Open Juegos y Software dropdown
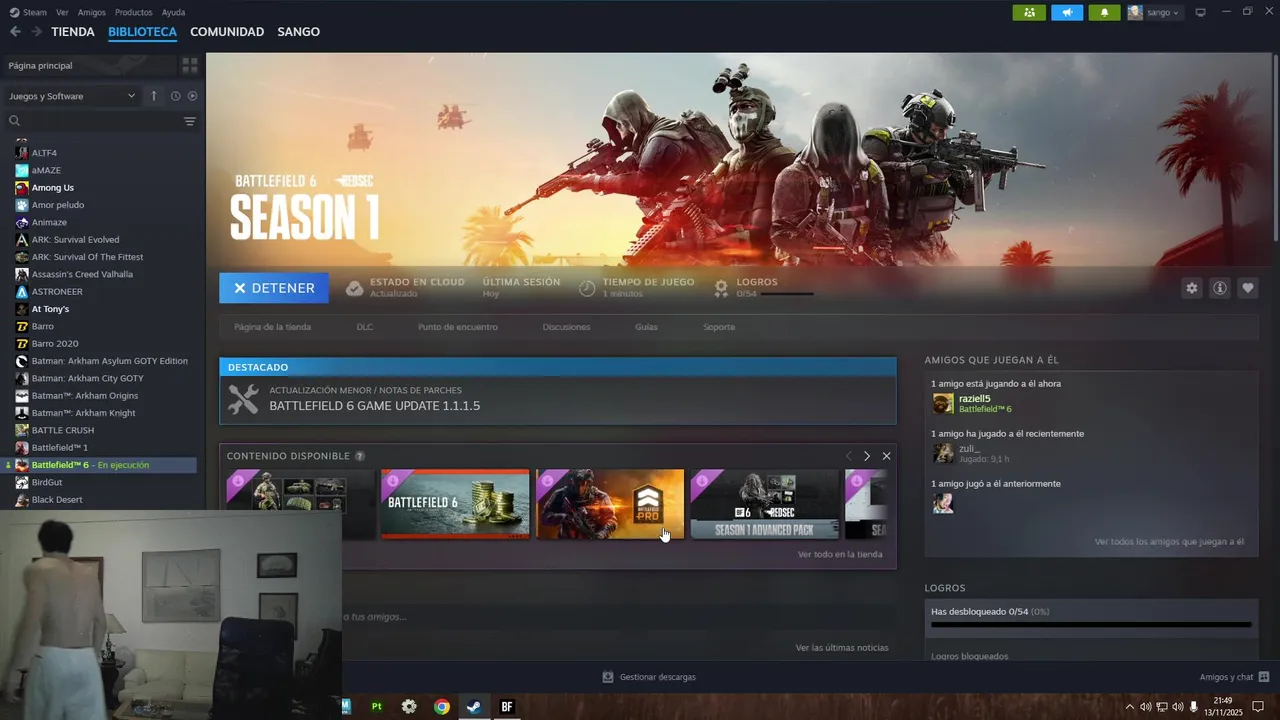 [72, 96]
